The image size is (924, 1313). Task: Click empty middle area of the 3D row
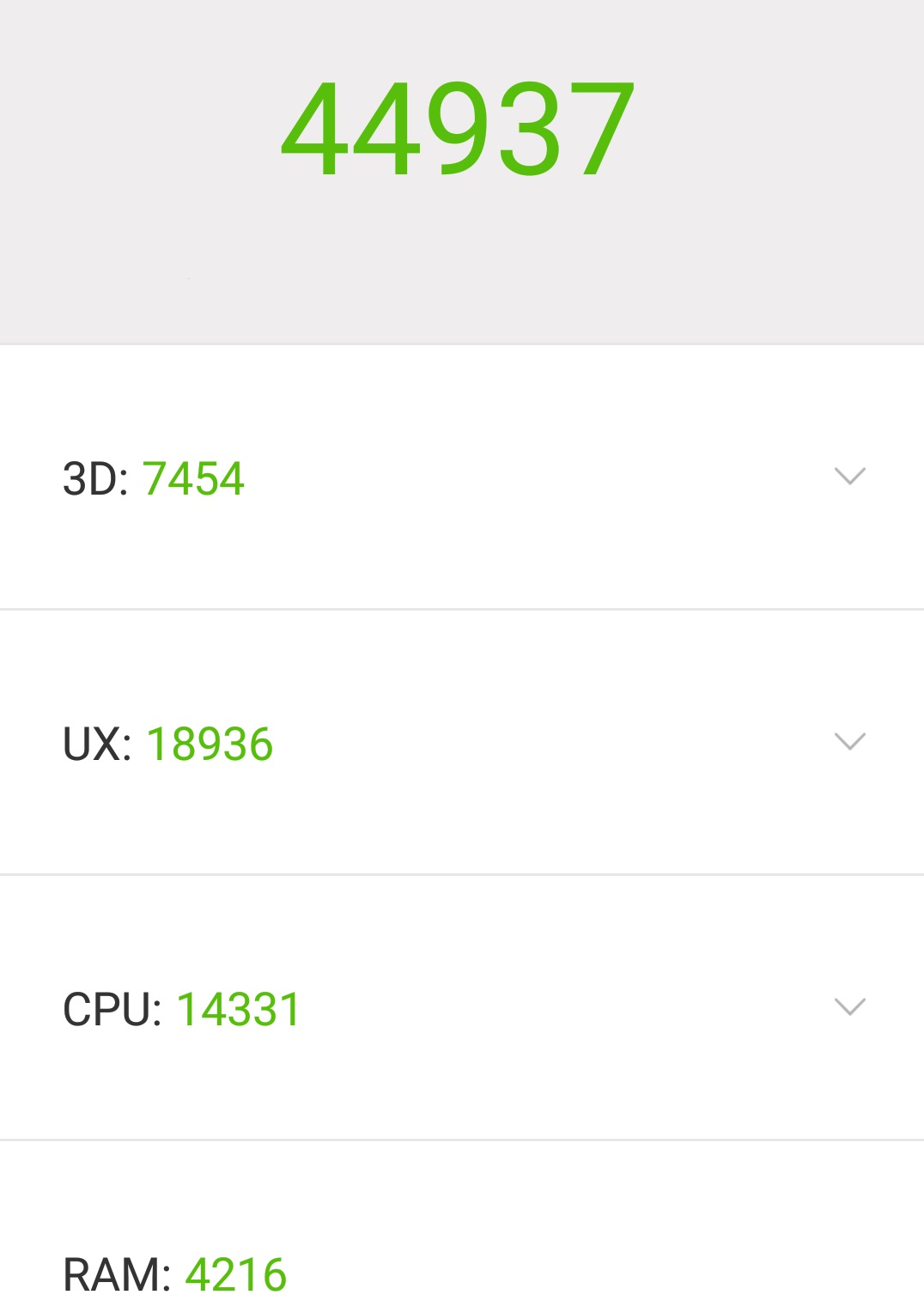click(532, 477)
